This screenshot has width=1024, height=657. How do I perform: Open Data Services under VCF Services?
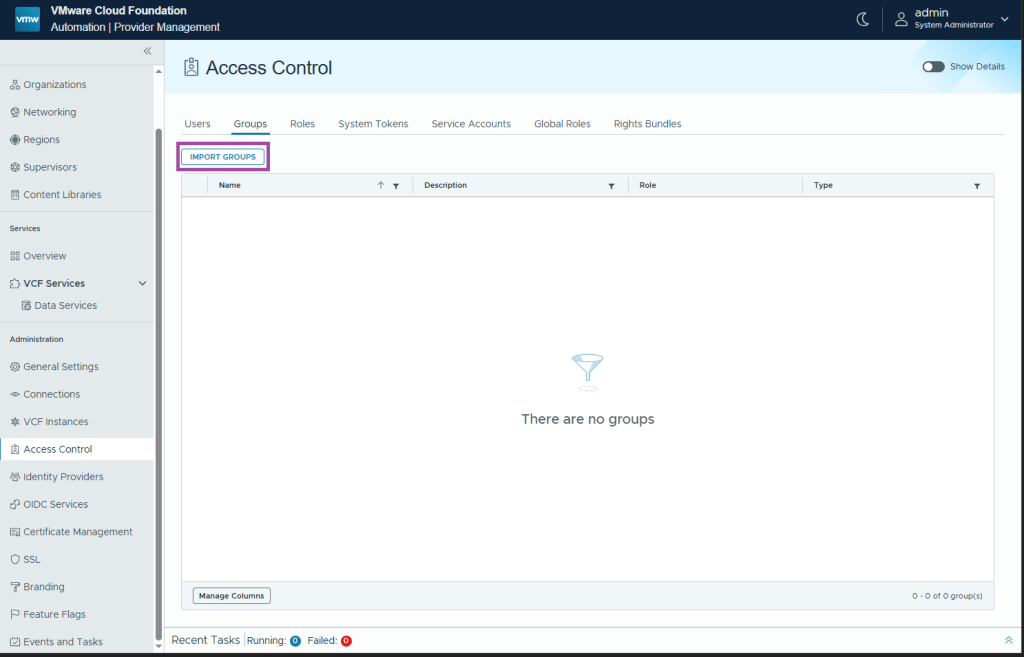pos(65,306)
